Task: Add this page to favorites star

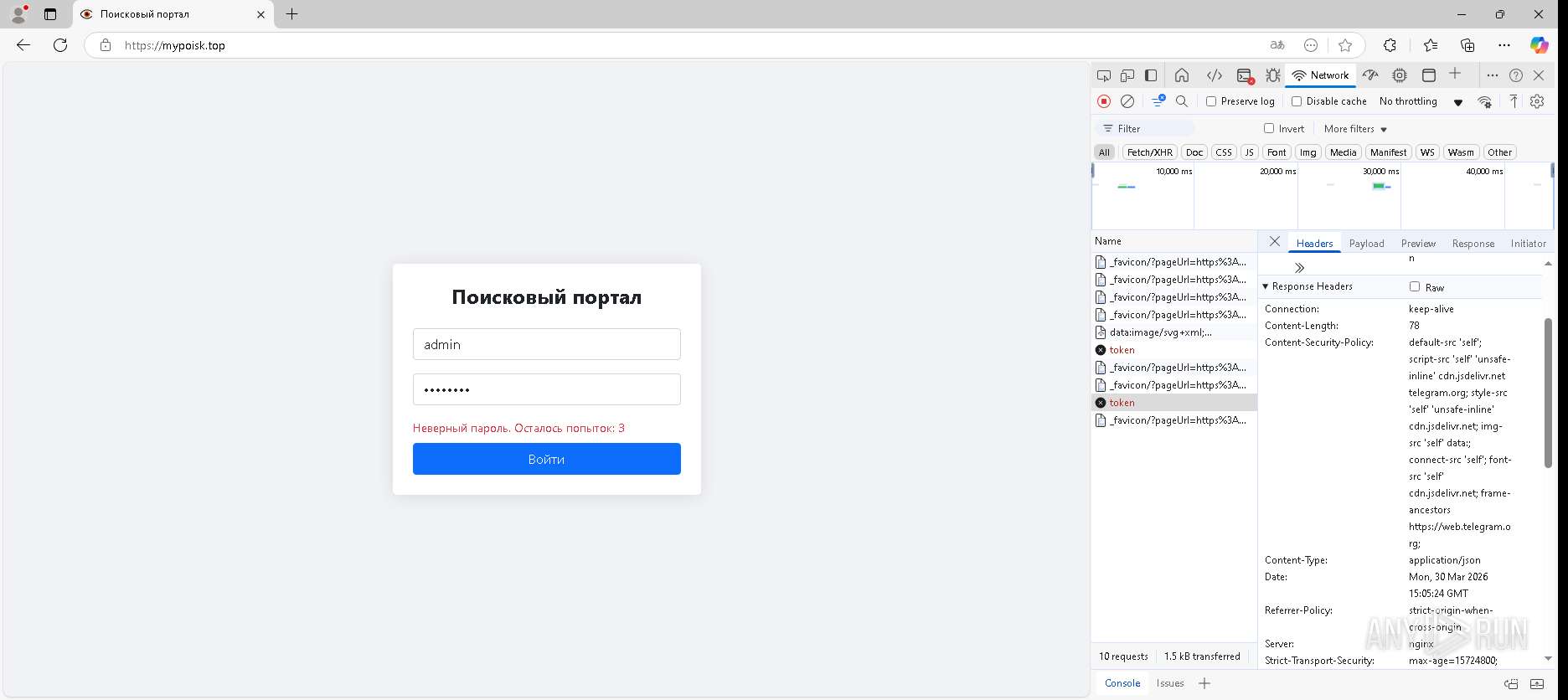Action: (1345, 45)
